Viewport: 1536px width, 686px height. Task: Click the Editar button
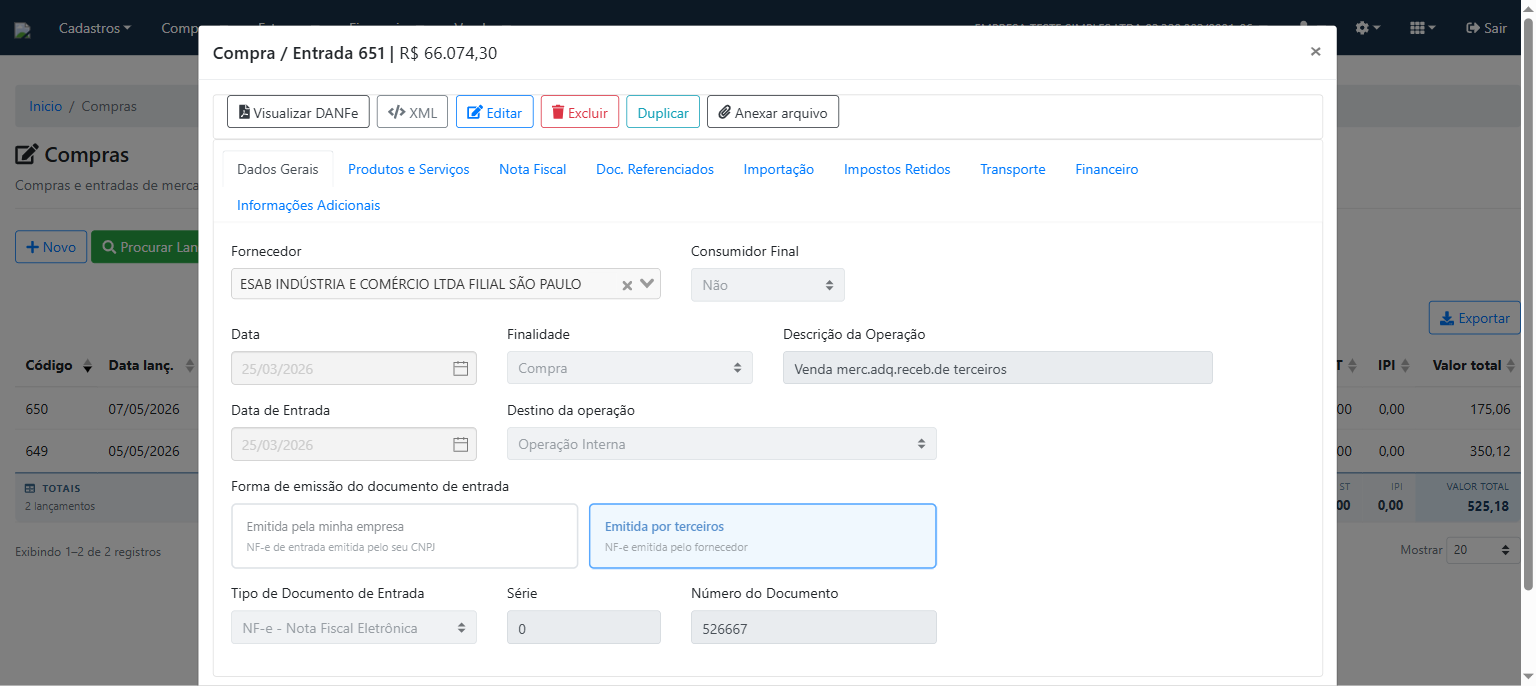[x=494, y=112]
